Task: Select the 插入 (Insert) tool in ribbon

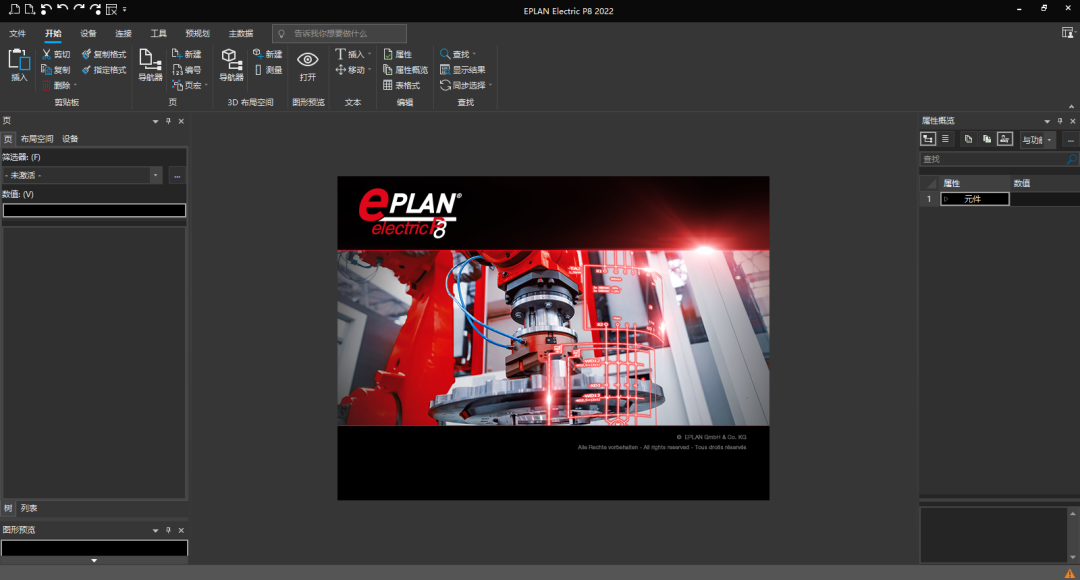Action: point(18,62)
